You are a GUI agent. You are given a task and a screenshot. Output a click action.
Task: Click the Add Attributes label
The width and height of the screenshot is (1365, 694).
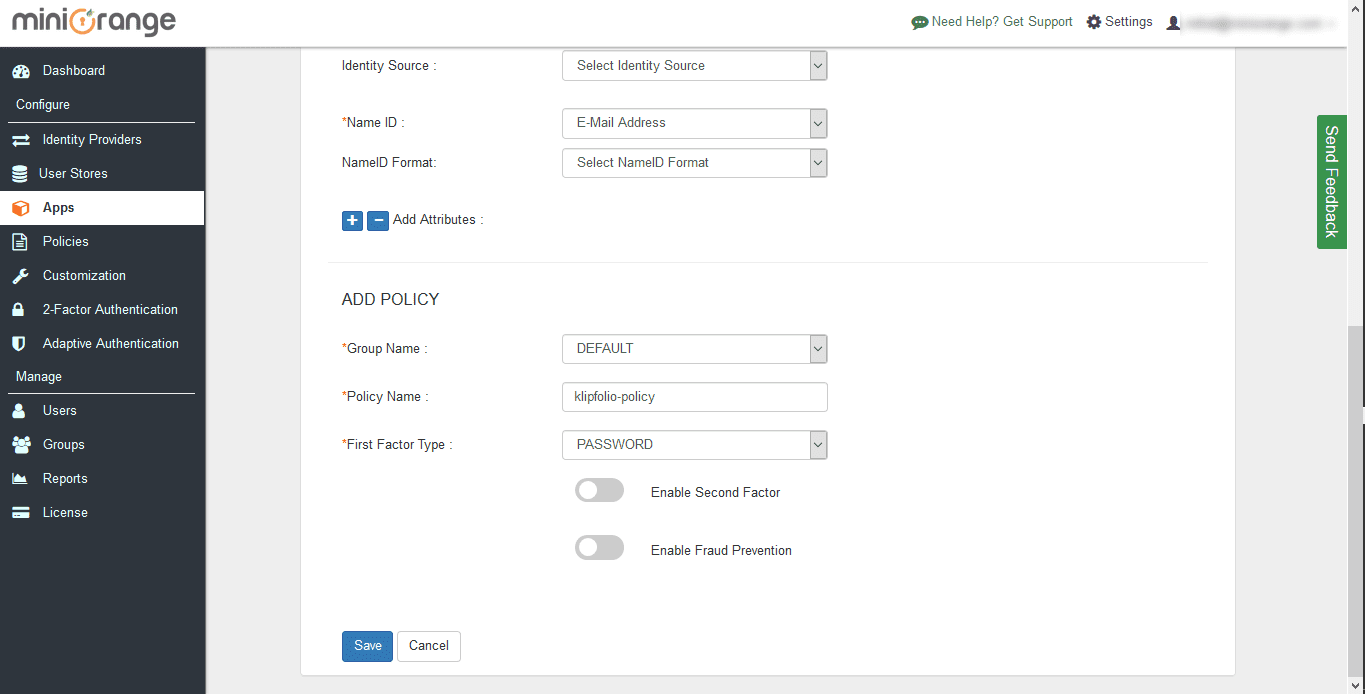438,220
